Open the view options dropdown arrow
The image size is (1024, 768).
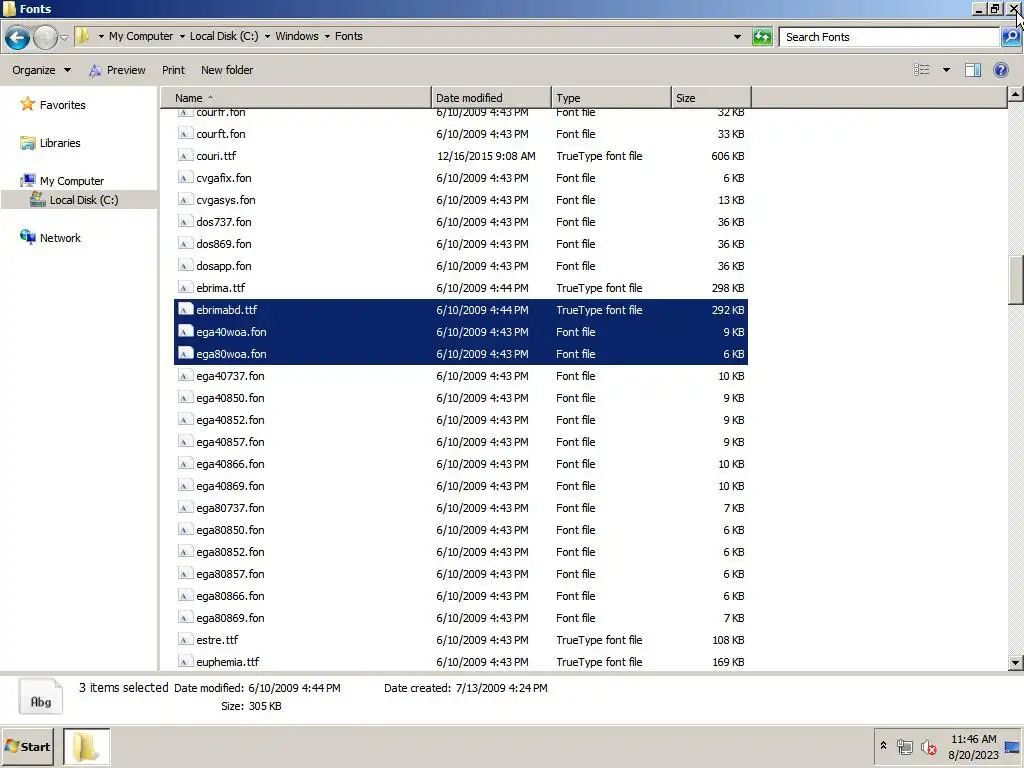click(x=946, y=70)
